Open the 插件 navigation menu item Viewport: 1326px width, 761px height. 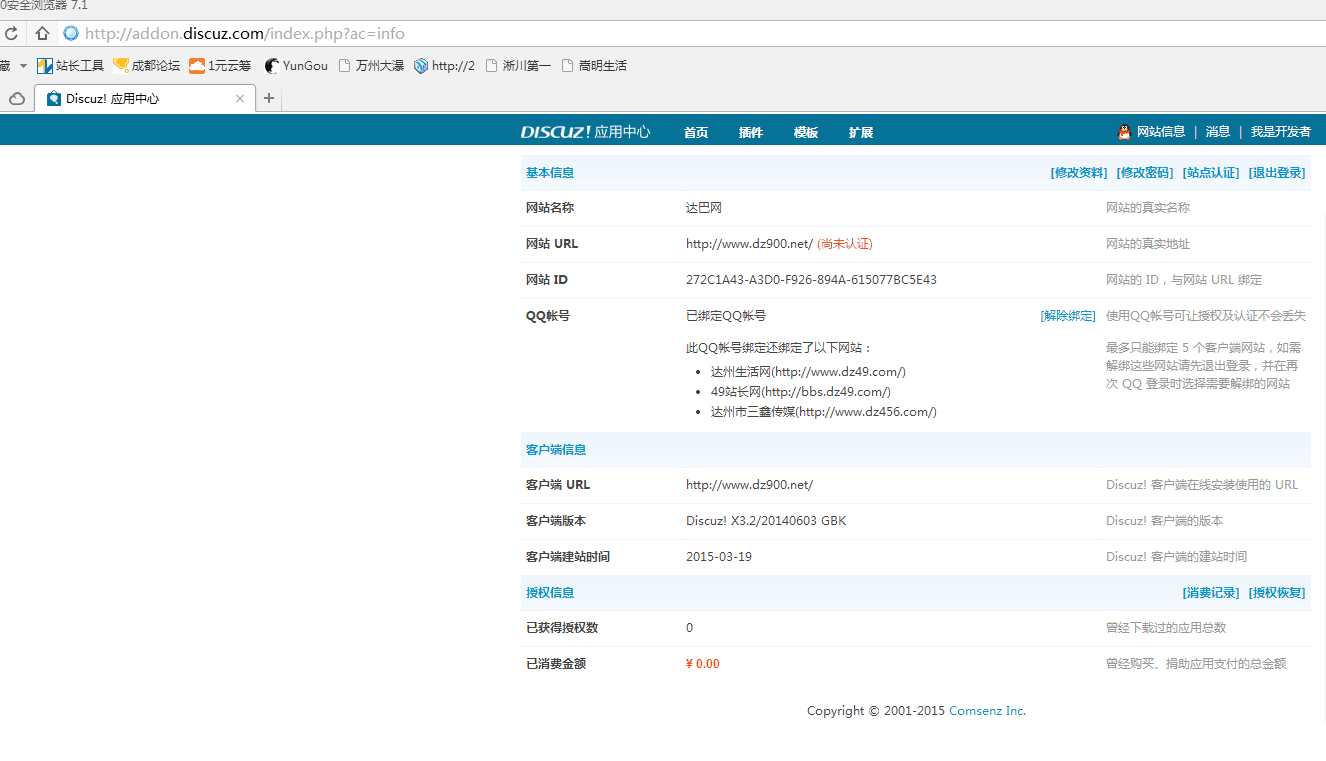(x=751, y=133)
